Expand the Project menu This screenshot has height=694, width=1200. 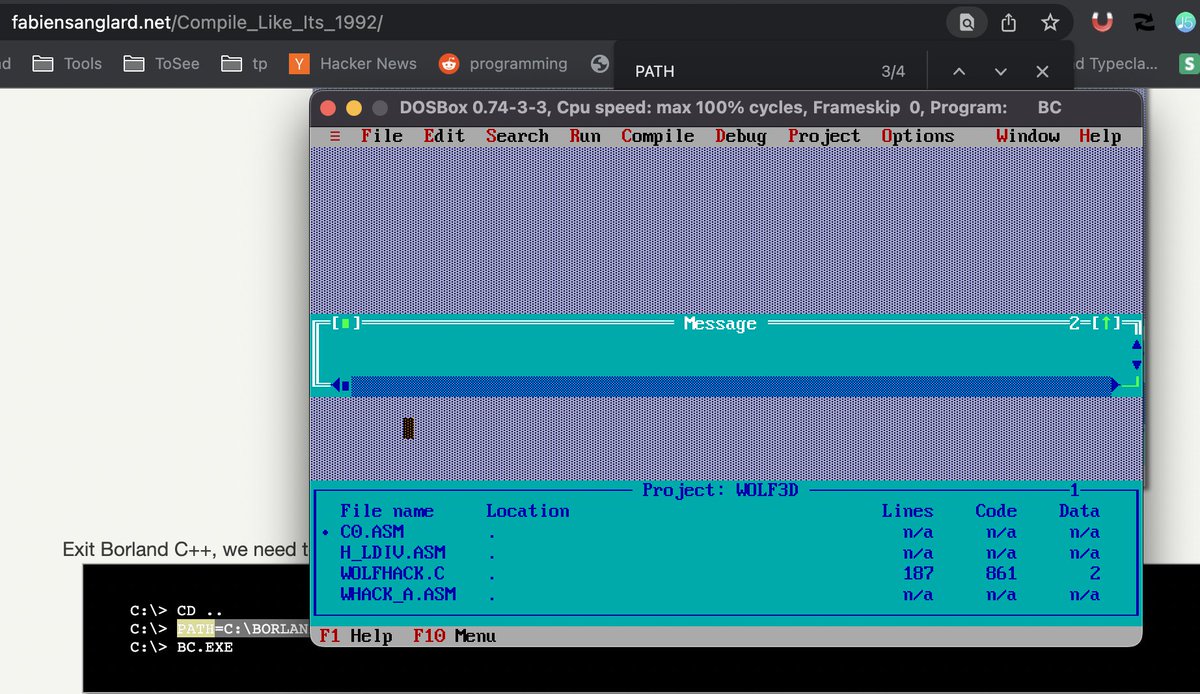(823, 137)
